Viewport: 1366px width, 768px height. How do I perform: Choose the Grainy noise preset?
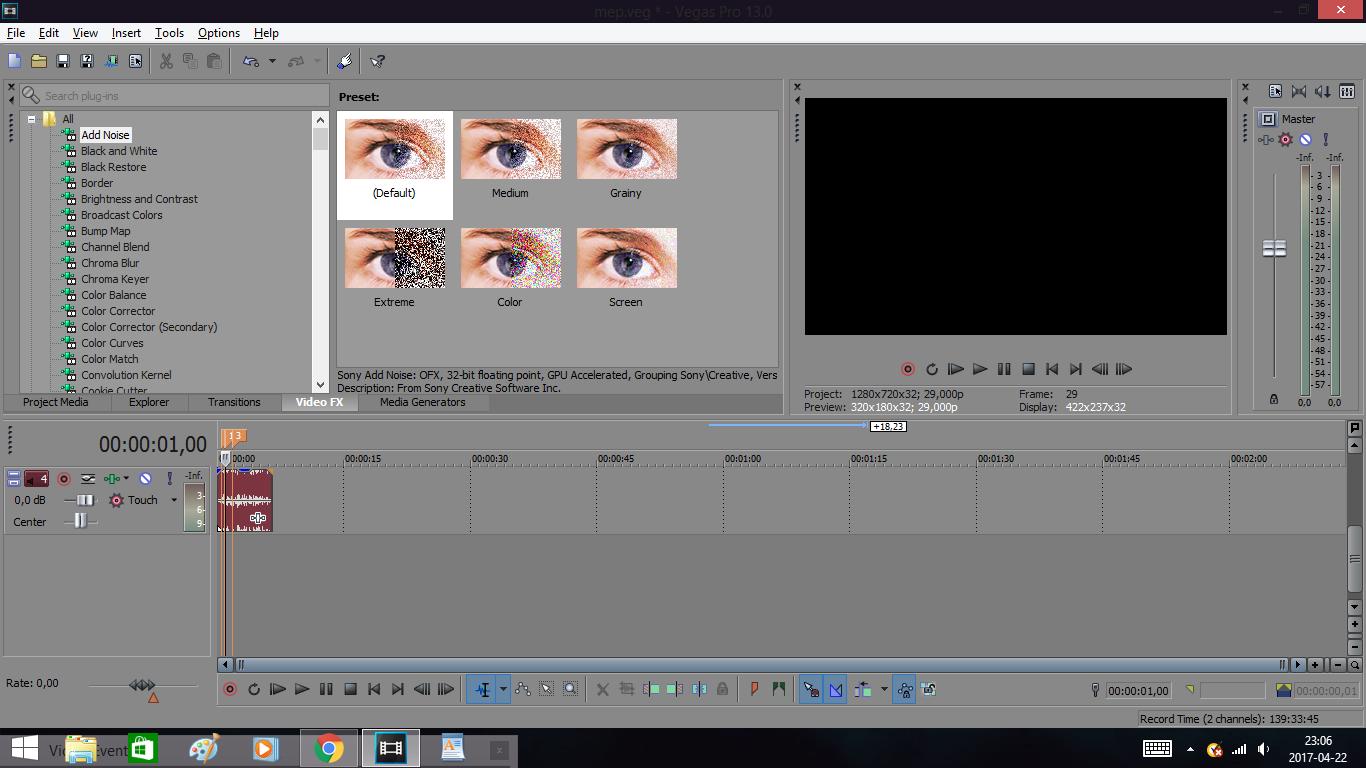pos(626,158)
